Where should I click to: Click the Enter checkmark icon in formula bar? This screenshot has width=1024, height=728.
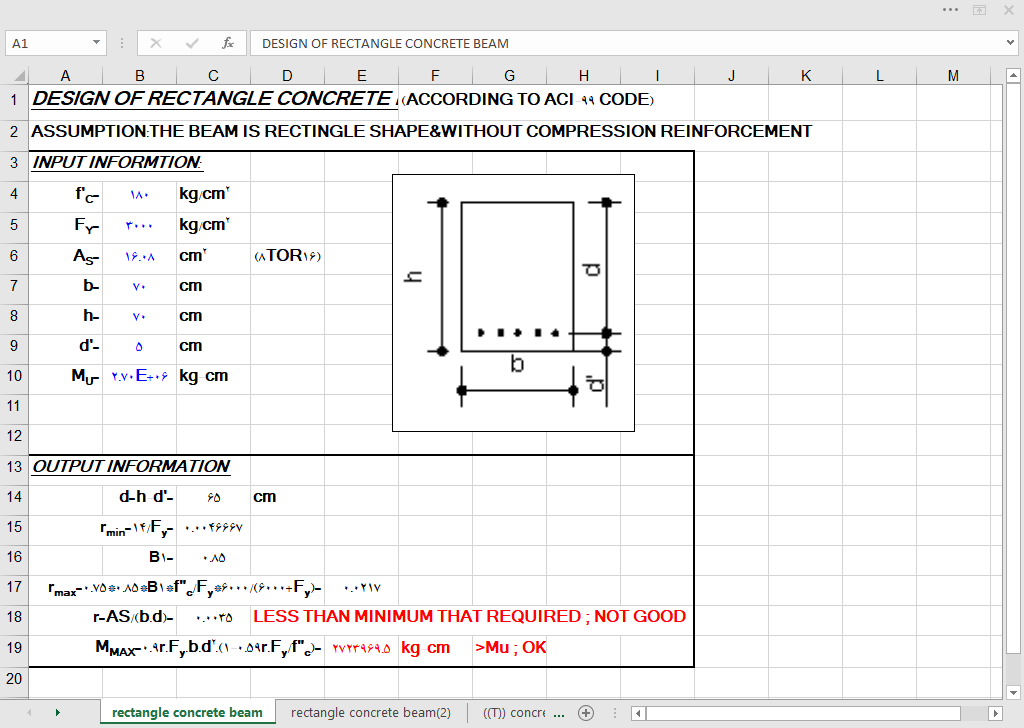point(192,43)
